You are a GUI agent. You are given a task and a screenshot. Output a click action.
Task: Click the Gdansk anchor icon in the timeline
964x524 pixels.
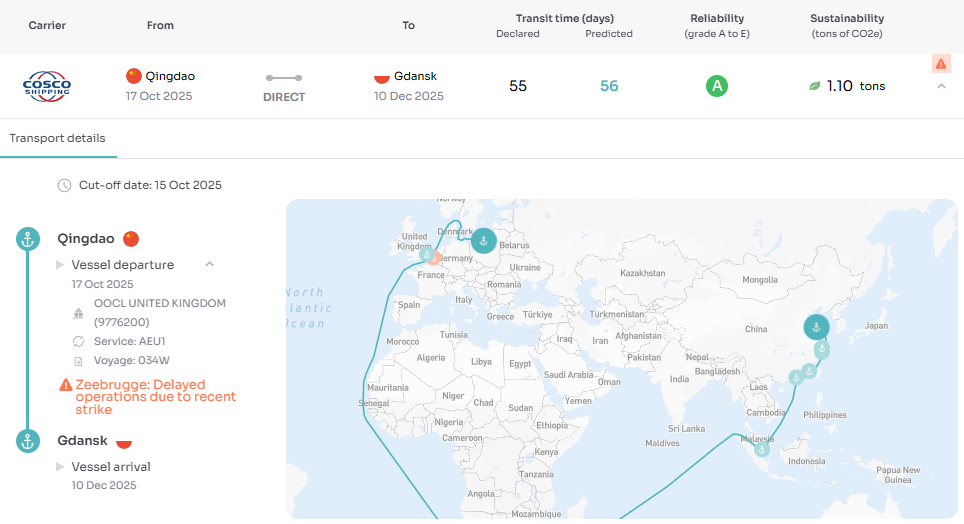point(28,441)
